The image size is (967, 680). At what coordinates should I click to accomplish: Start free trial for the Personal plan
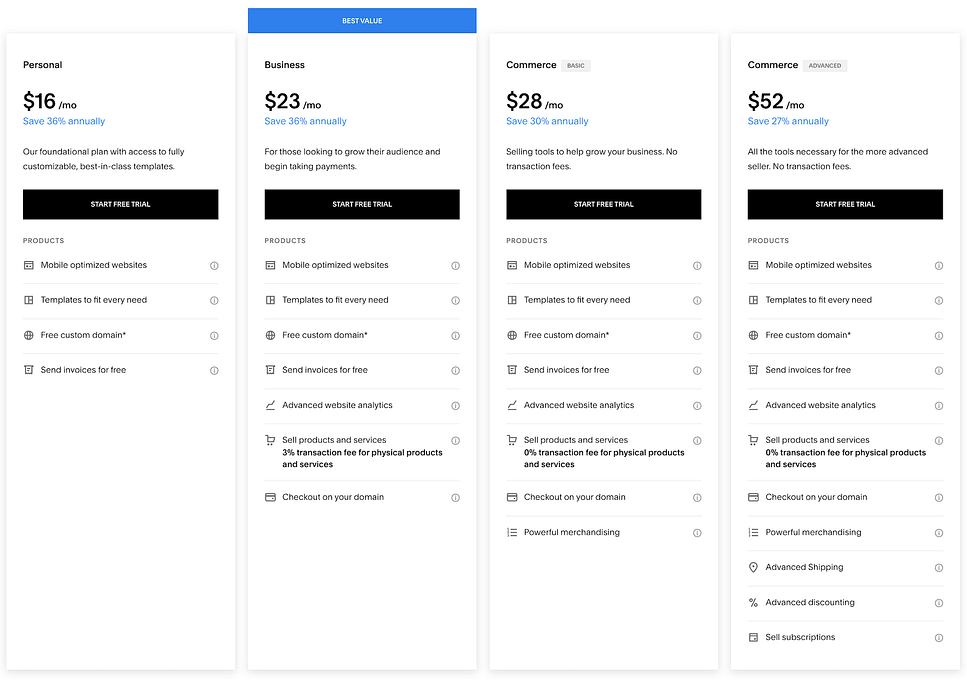(120, 204)
